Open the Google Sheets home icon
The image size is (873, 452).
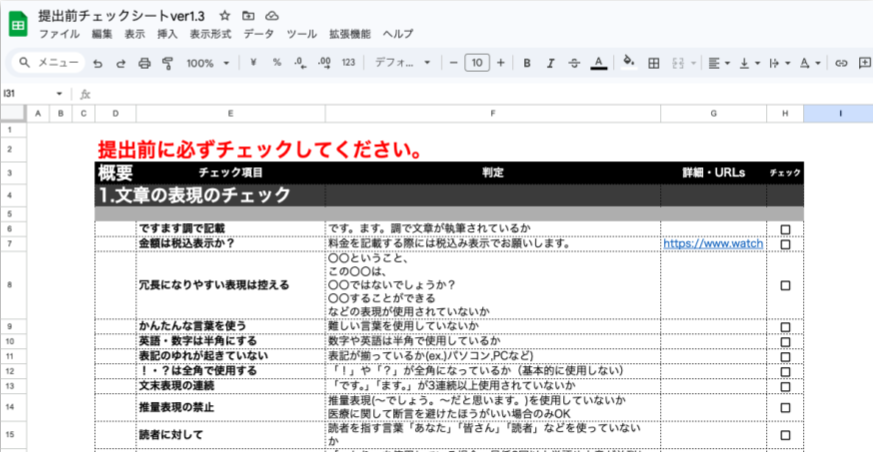(x=18, y=24)
